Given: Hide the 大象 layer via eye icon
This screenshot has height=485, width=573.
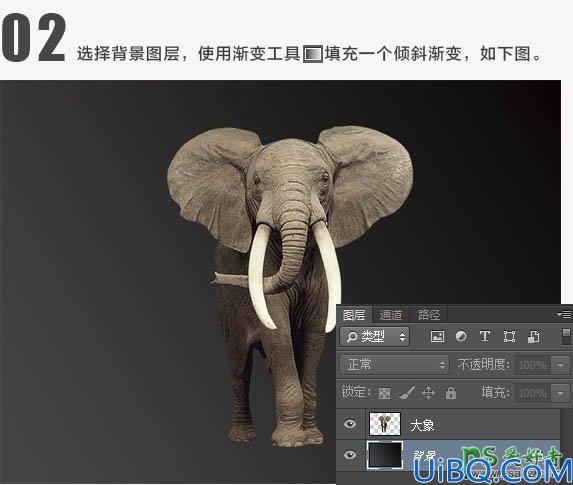Looking at the screenshot, I should pyautogui.click(x=350, y=424).
